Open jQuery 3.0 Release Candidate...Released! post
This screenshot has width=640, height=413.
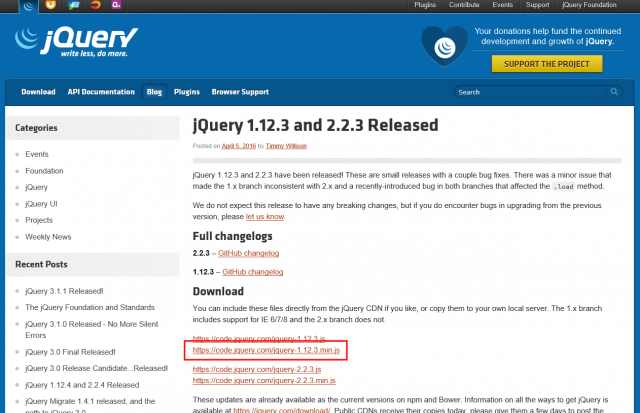pyautogui.click(x=96, y=369)
